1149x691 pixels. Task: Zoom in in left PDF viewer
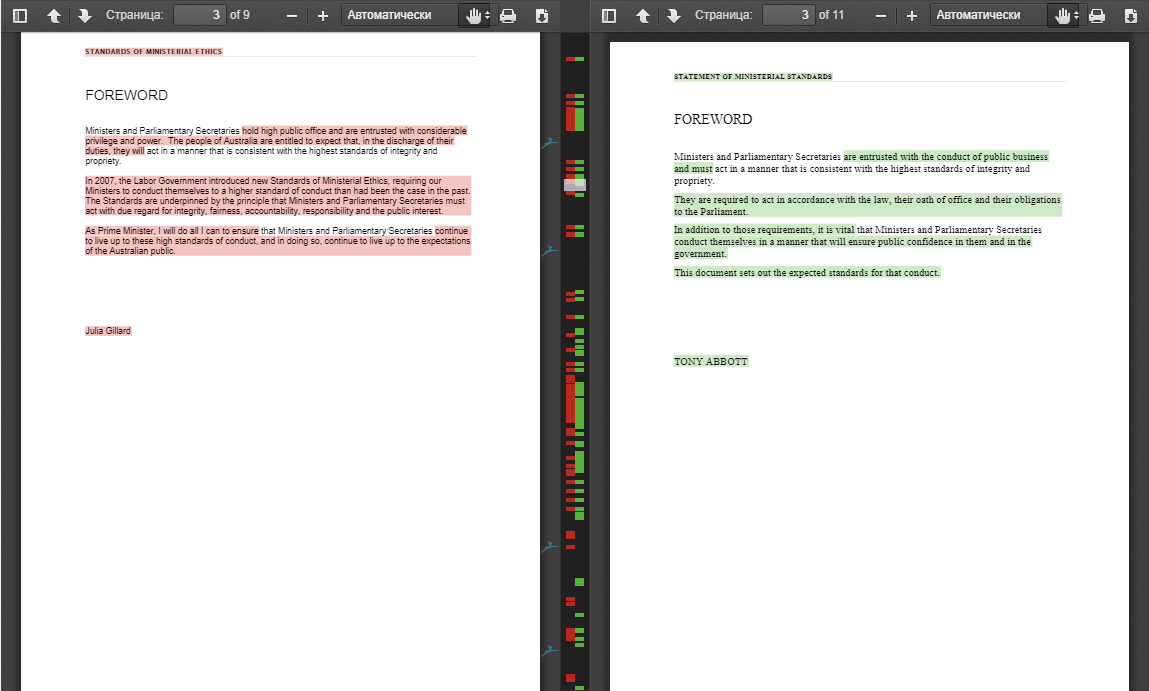322,15
